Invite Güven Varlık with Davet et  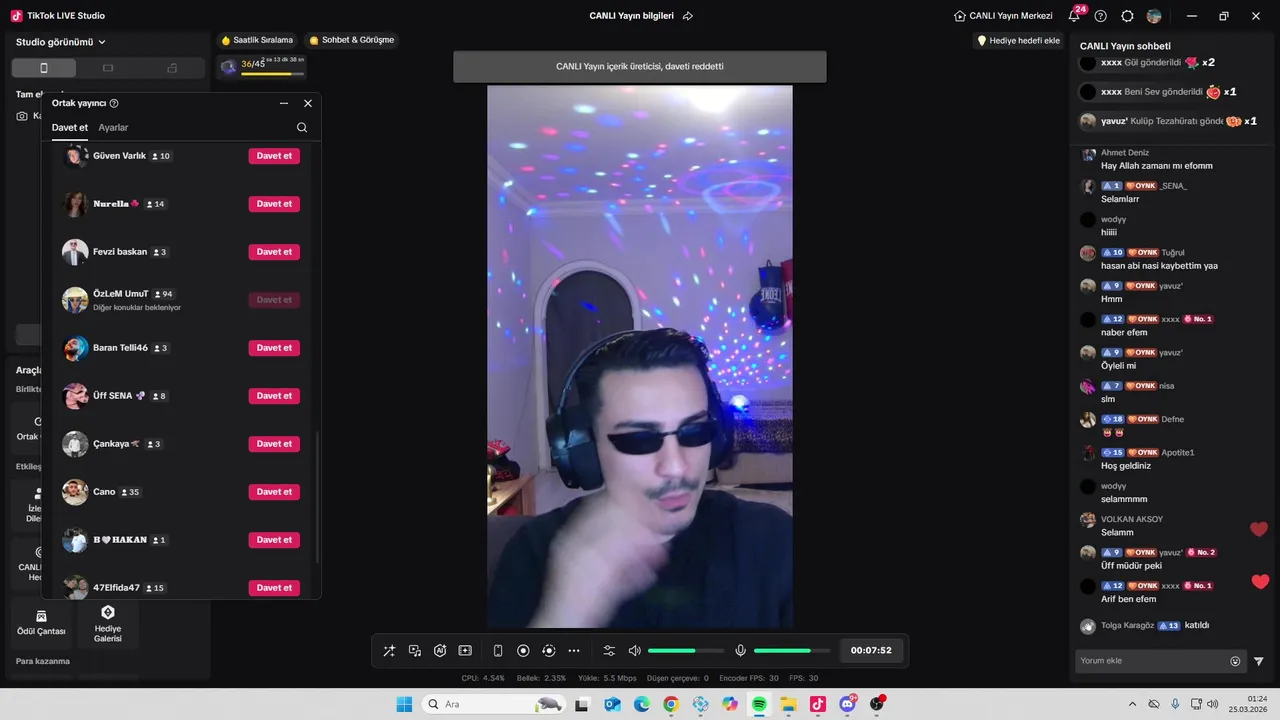(274, 156)
